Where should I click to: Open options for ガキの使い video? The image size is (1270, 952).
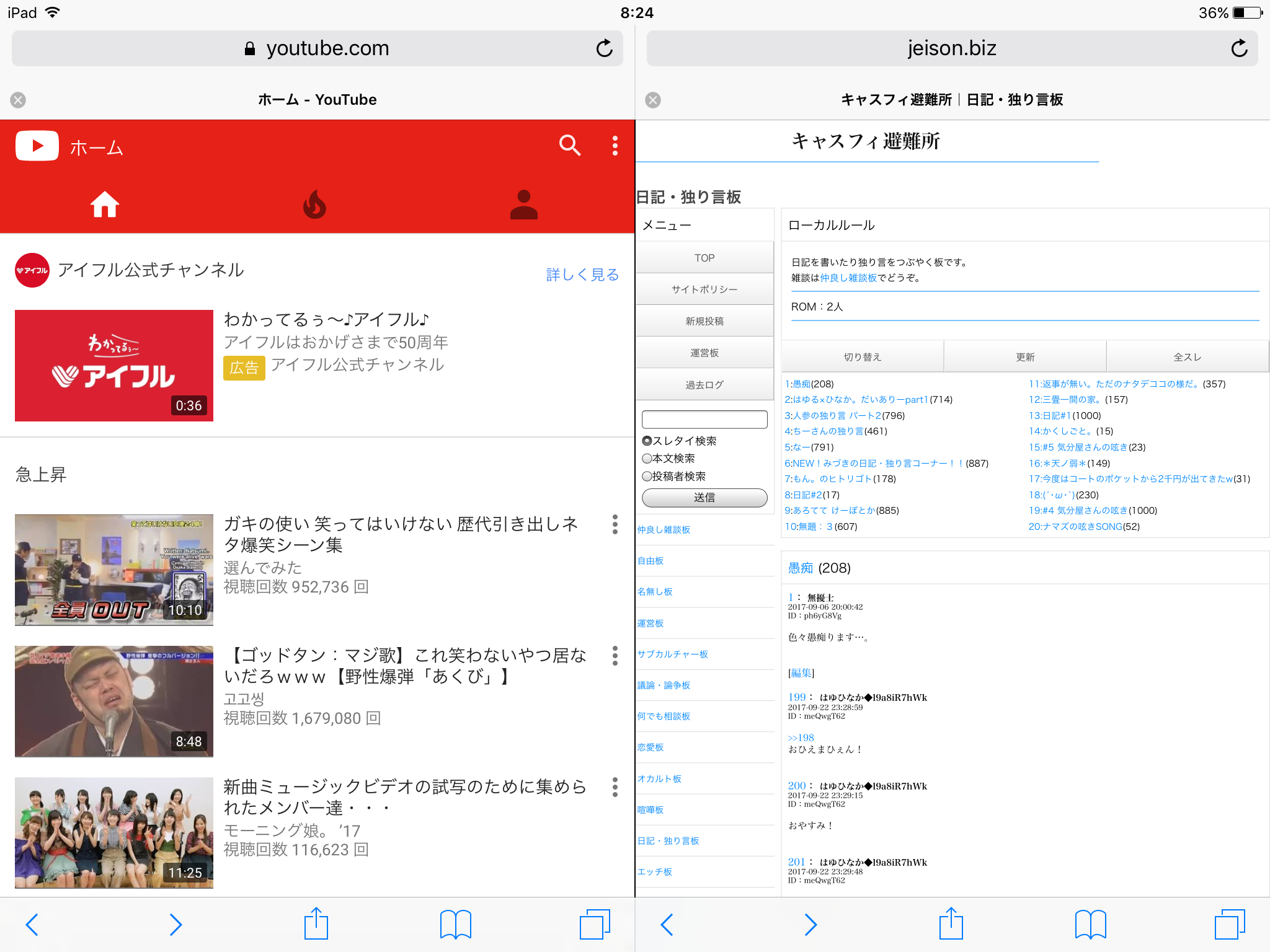click(615, 524)
